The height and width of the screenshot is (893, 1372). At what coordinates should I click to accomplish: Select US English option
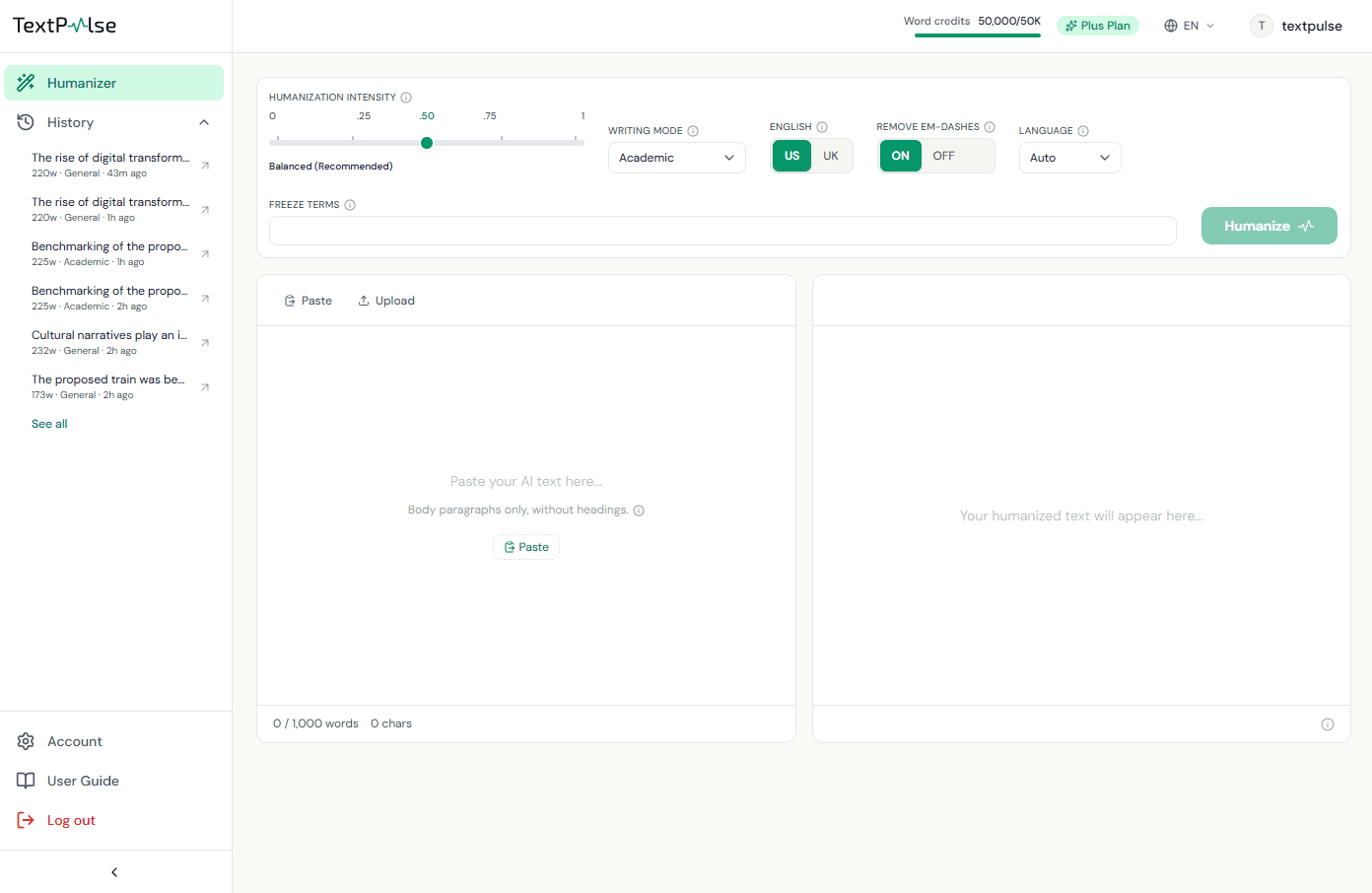(791, 156)
